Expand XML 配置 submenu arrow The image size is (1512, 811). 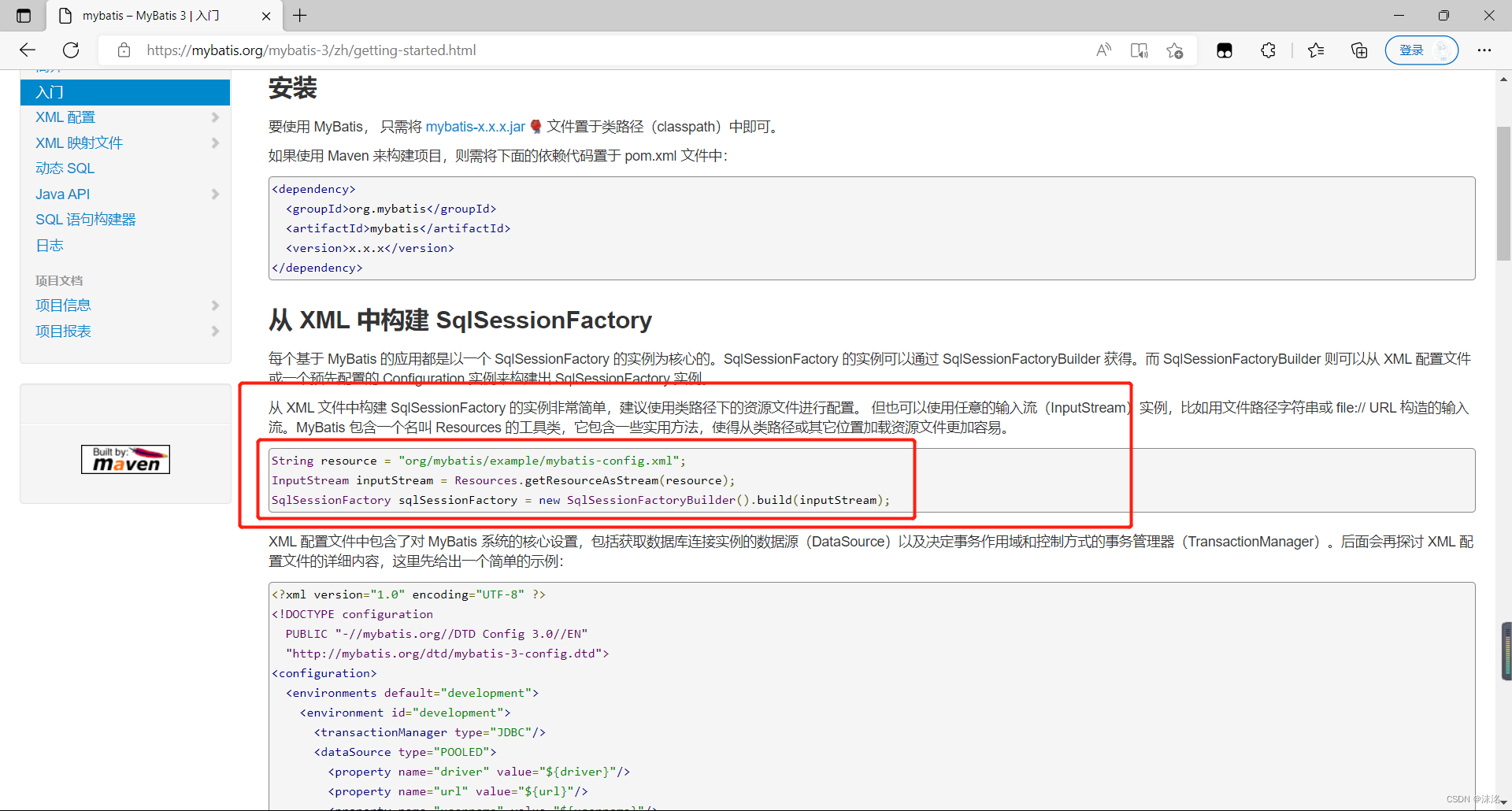[x=216, y=117]
